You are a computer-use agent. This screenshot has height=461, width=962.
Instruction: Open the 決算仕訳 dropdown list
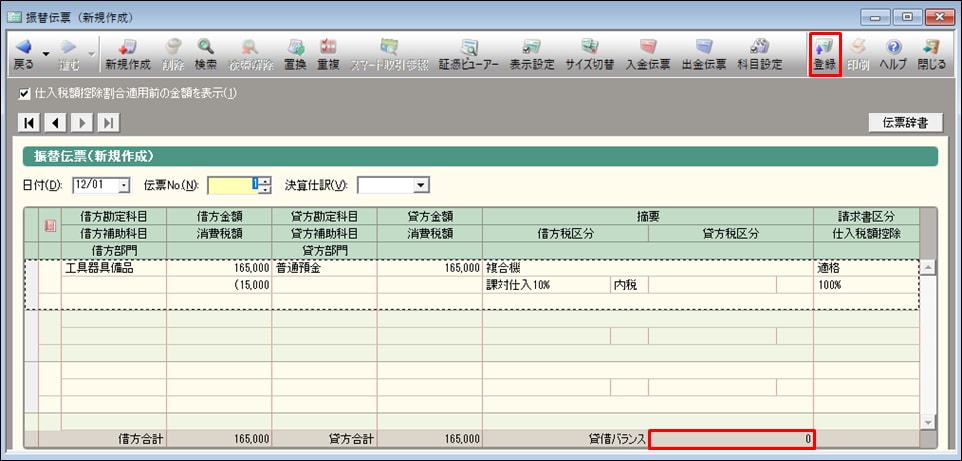tap(421, 185)
